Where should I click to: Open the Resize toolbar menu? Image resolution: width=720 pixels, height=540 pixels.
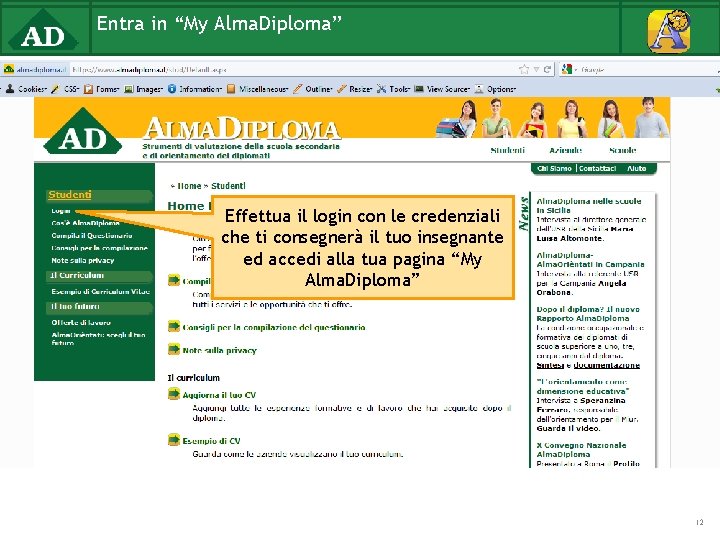coord(354,89)
